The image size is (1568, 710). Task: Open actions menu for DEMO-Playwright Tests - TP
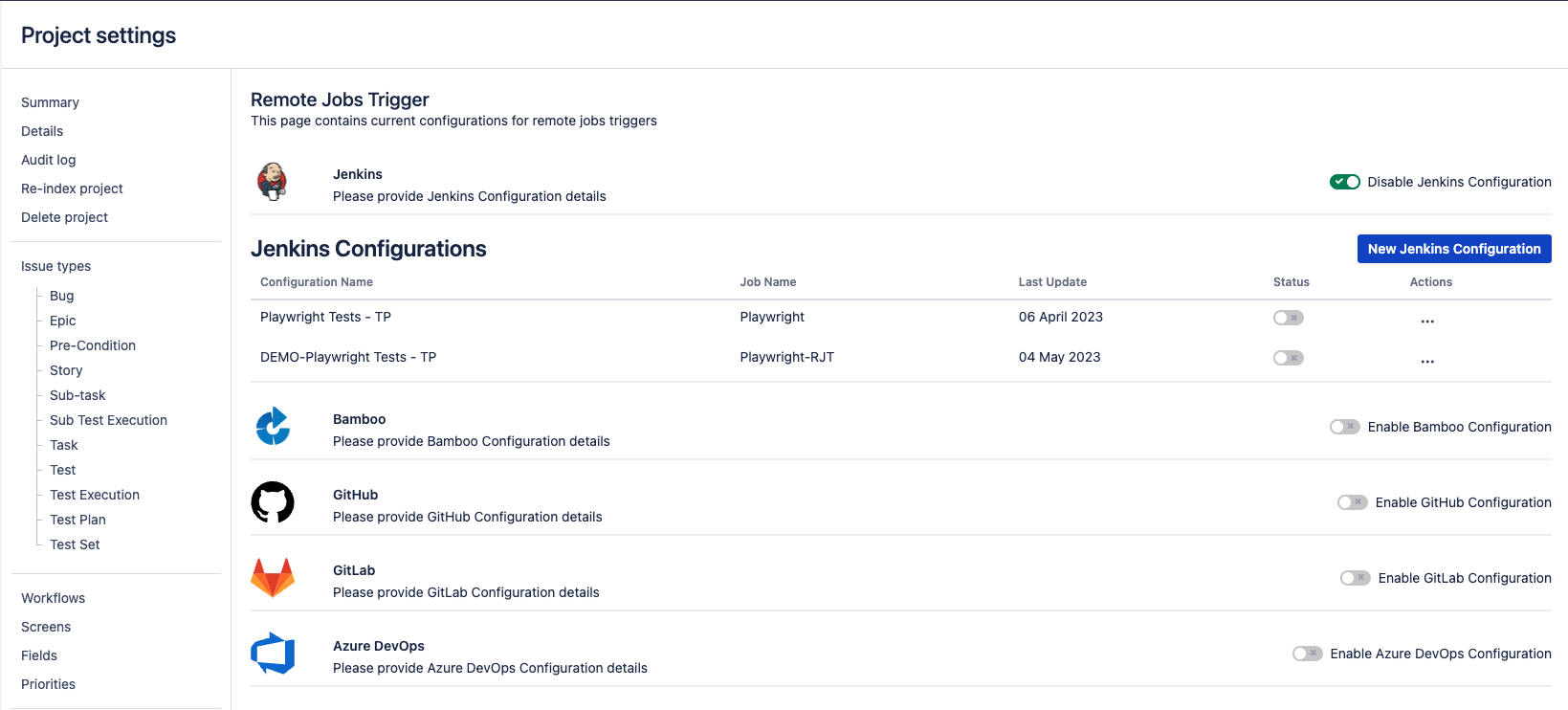click(1427, 362)
